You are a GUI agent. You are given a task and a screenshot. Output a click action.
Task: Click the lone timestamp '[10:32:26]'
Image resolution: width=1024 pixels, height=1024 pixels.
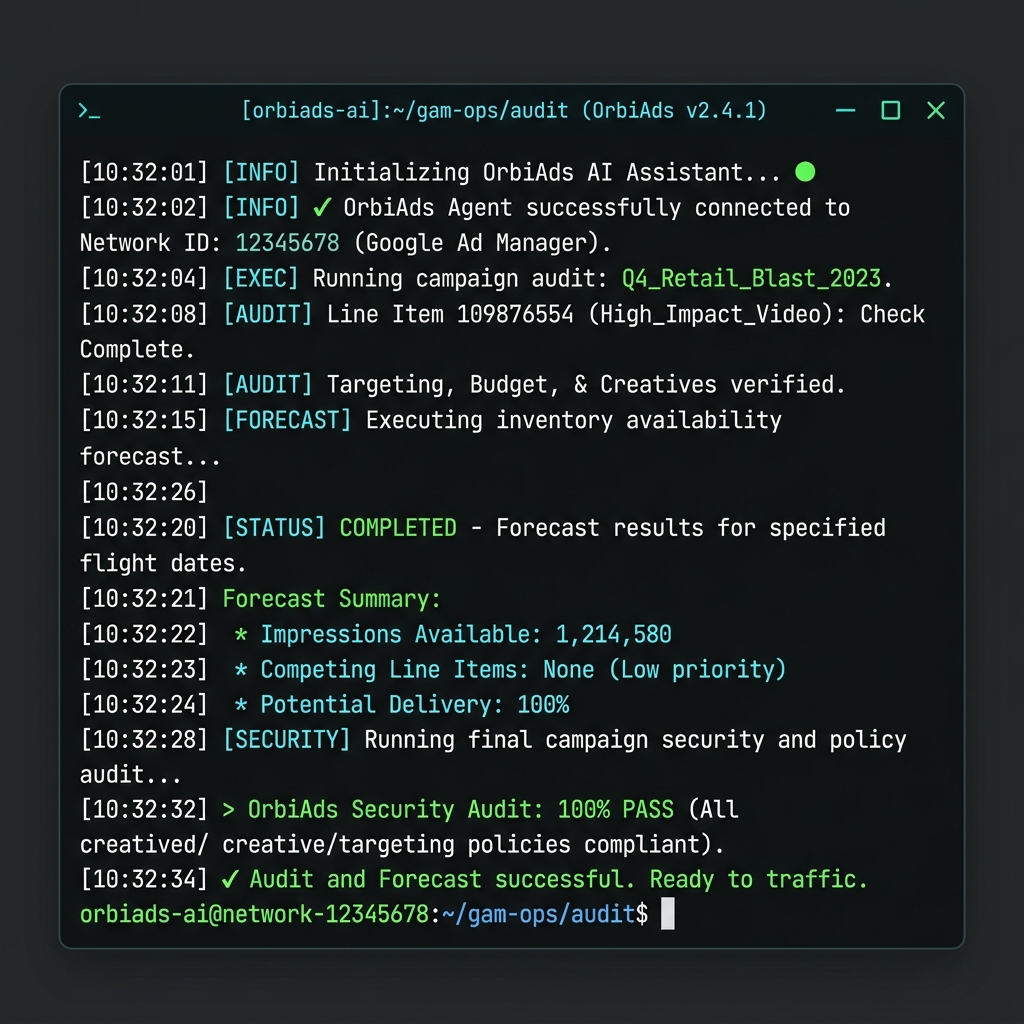[144, 492]
